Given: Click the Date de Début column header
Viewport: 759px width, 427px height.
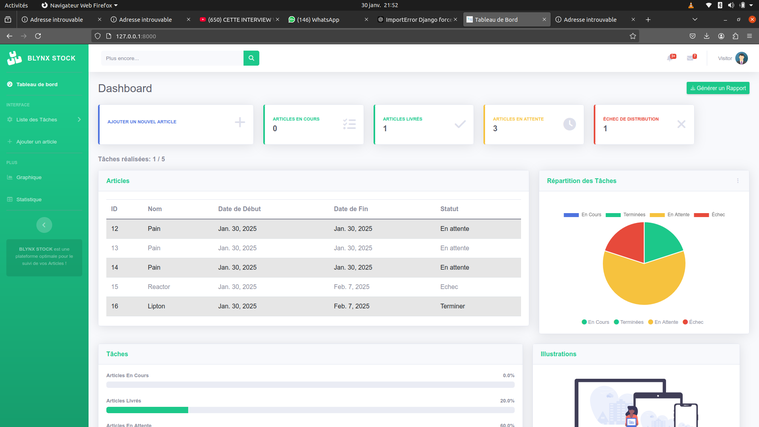Looking at the screenshot, I should 239,209.
